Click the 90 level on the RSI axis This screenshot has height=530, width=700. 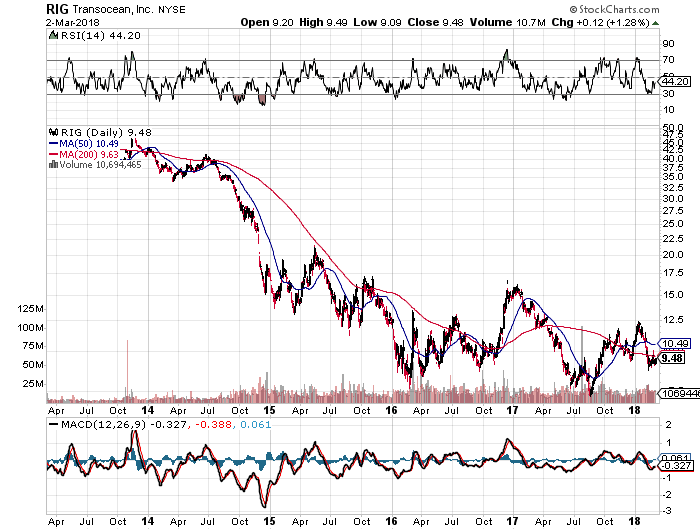pyautogui.click(x=668, y=44)
